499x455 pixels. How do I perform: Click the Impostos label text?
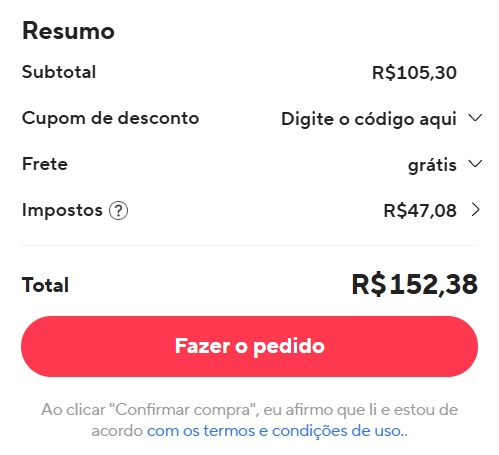(62, 211)
